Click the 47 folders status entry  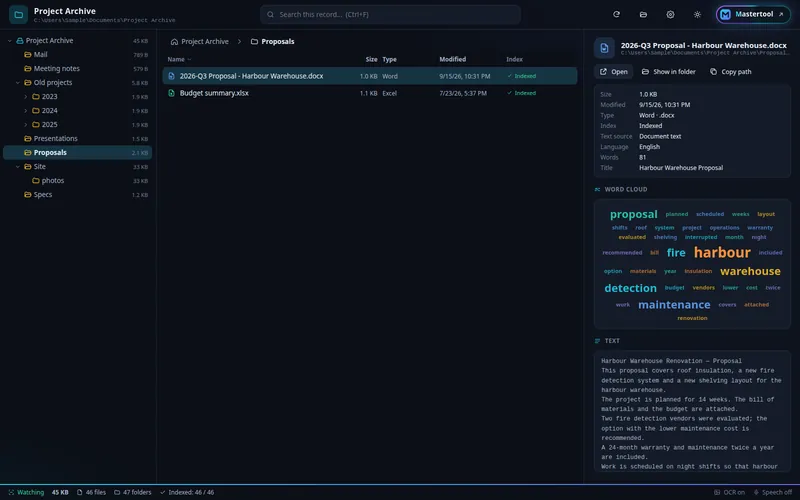(x=133, y=492)
